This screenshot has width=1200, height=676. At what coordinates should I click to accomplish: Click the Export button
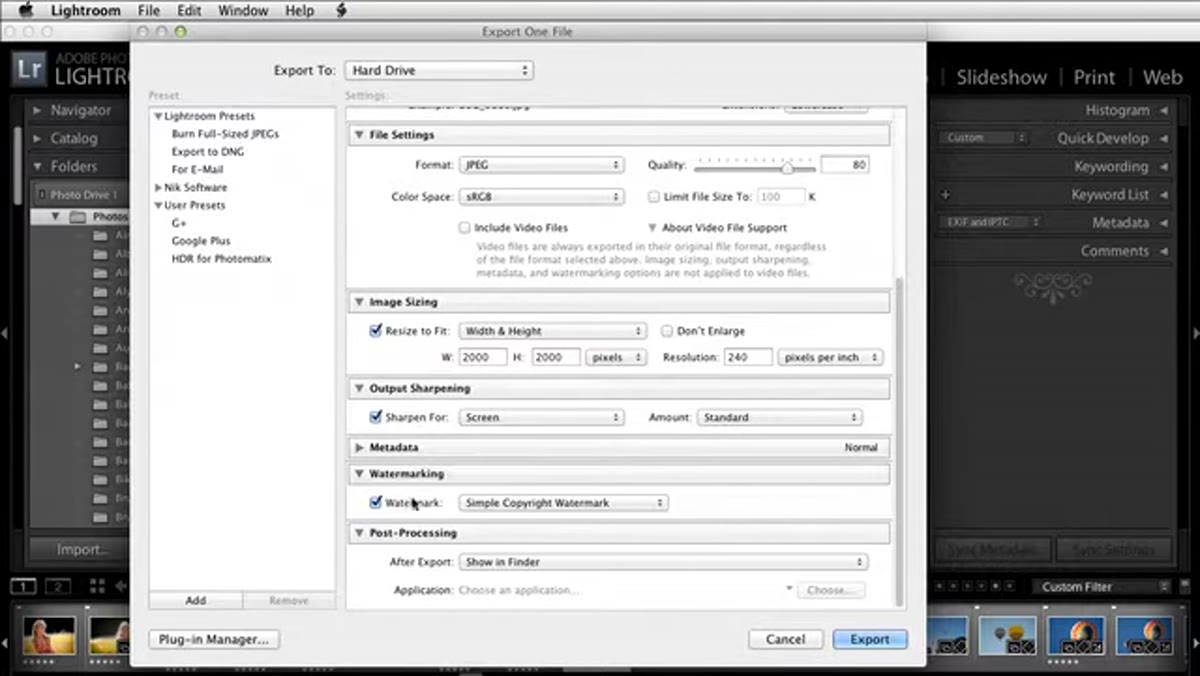[870, 639]
